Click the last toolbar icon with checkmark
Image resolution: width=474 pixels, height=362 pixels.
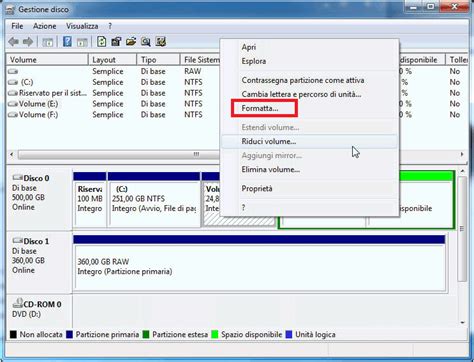[161, 42]
